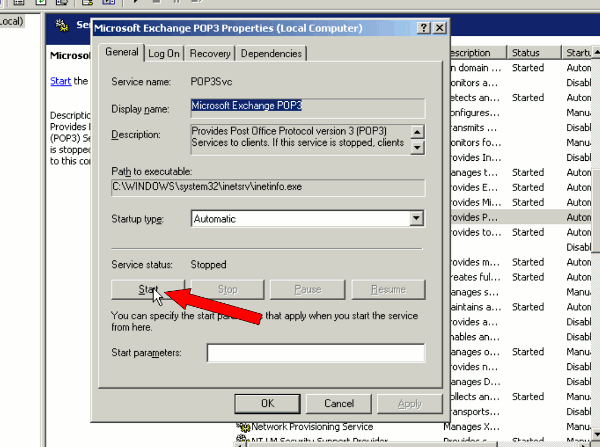Click 'Started' status in the 'n domain ...' row
Image resolution: width=600 pixels, height=447 pixels.
(x=528, y=68)
